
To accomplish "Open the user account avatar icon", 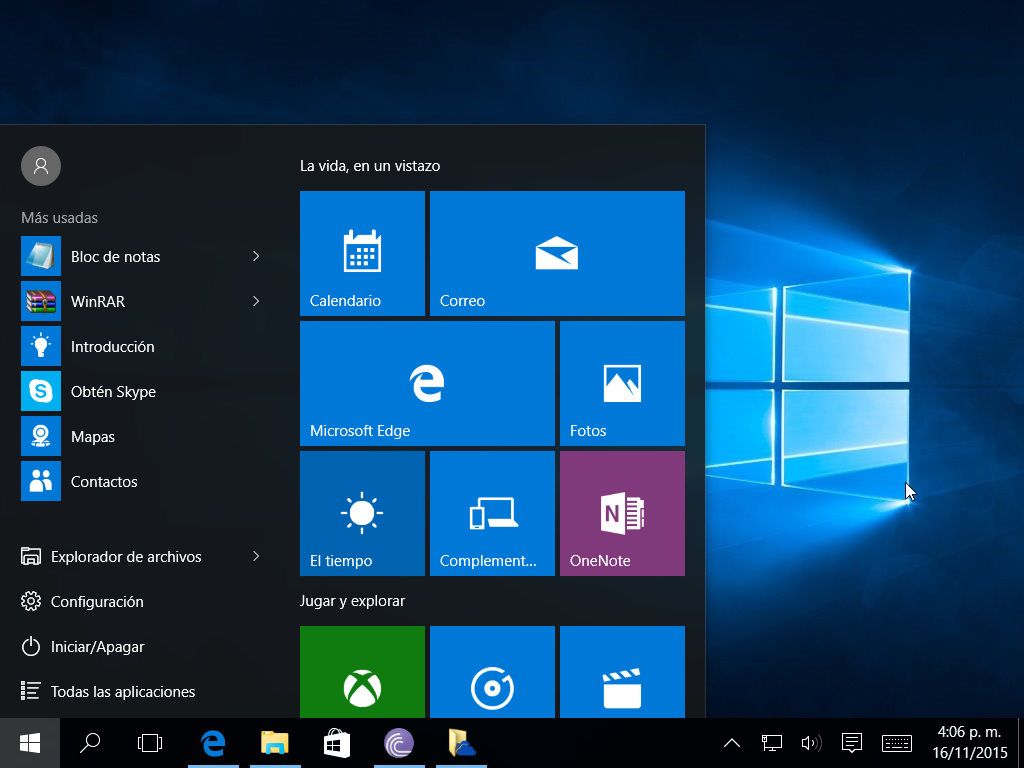I will pos(41,166).
